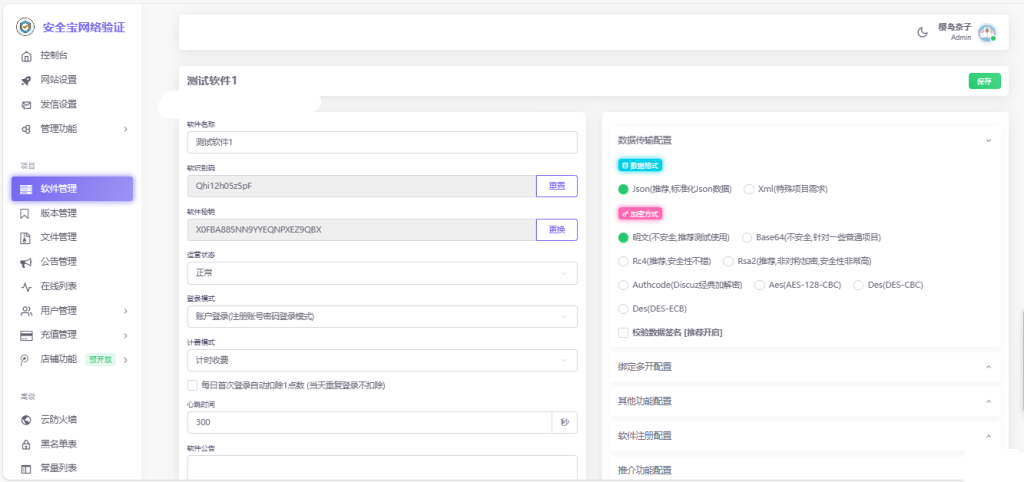Expand the 其他功能配置 section
This screenshot has height=482, width=1024.
(805, 401)
